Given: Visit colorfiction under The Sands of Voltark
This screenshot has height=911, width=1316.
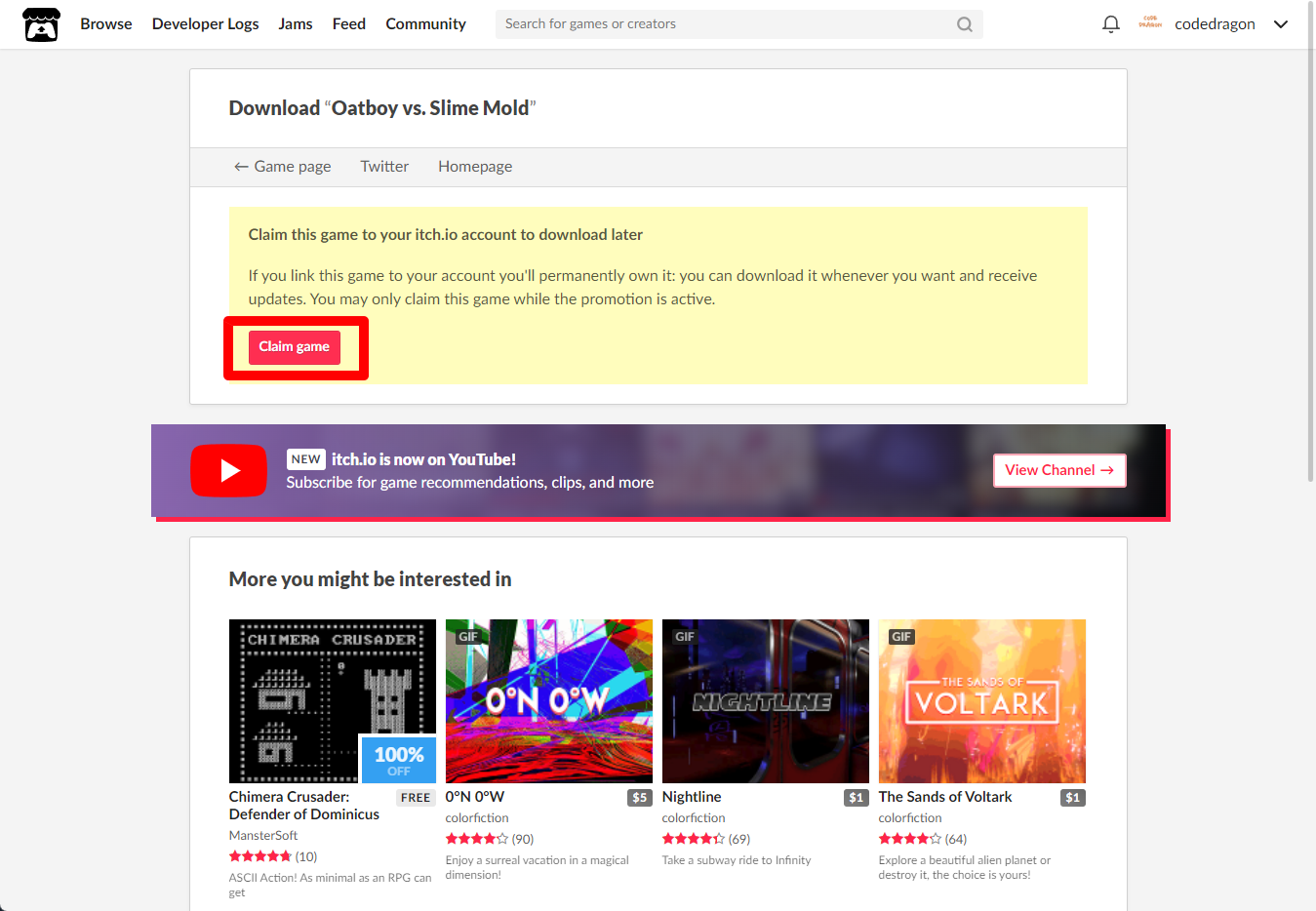Looking at the screenshot, I should 910,818.
